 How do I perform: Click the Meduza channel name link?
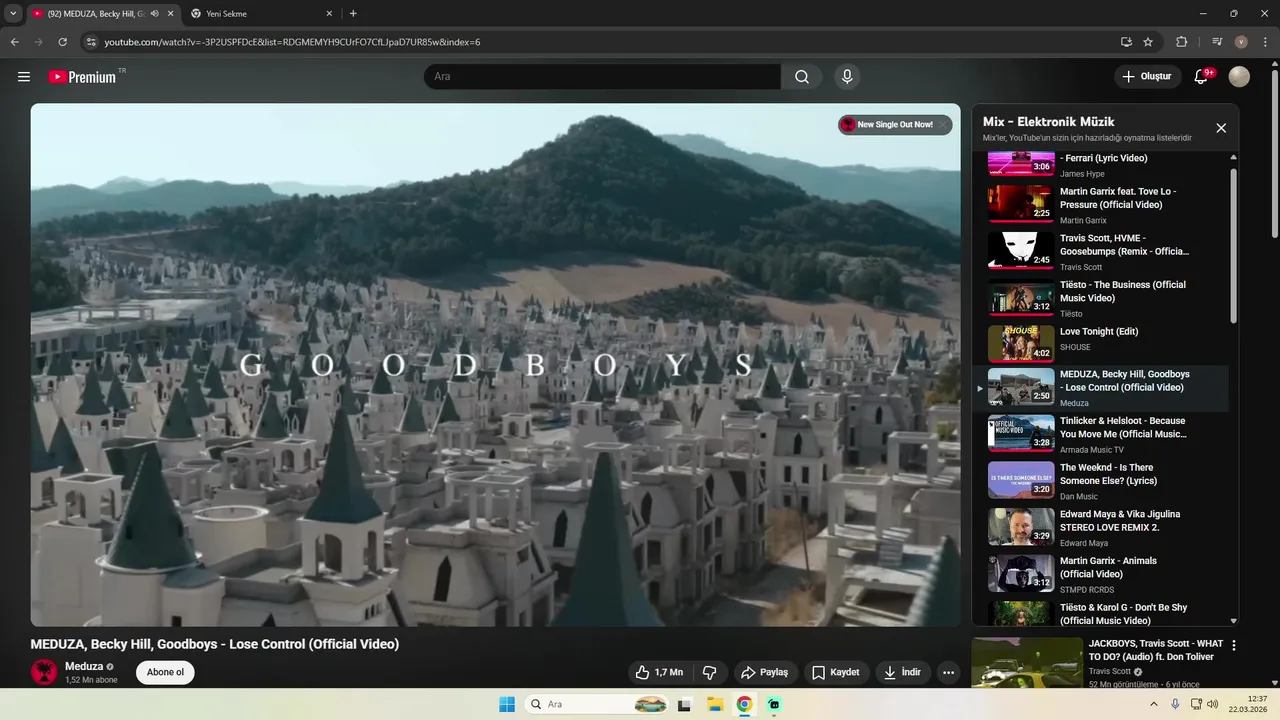[84, 666]
